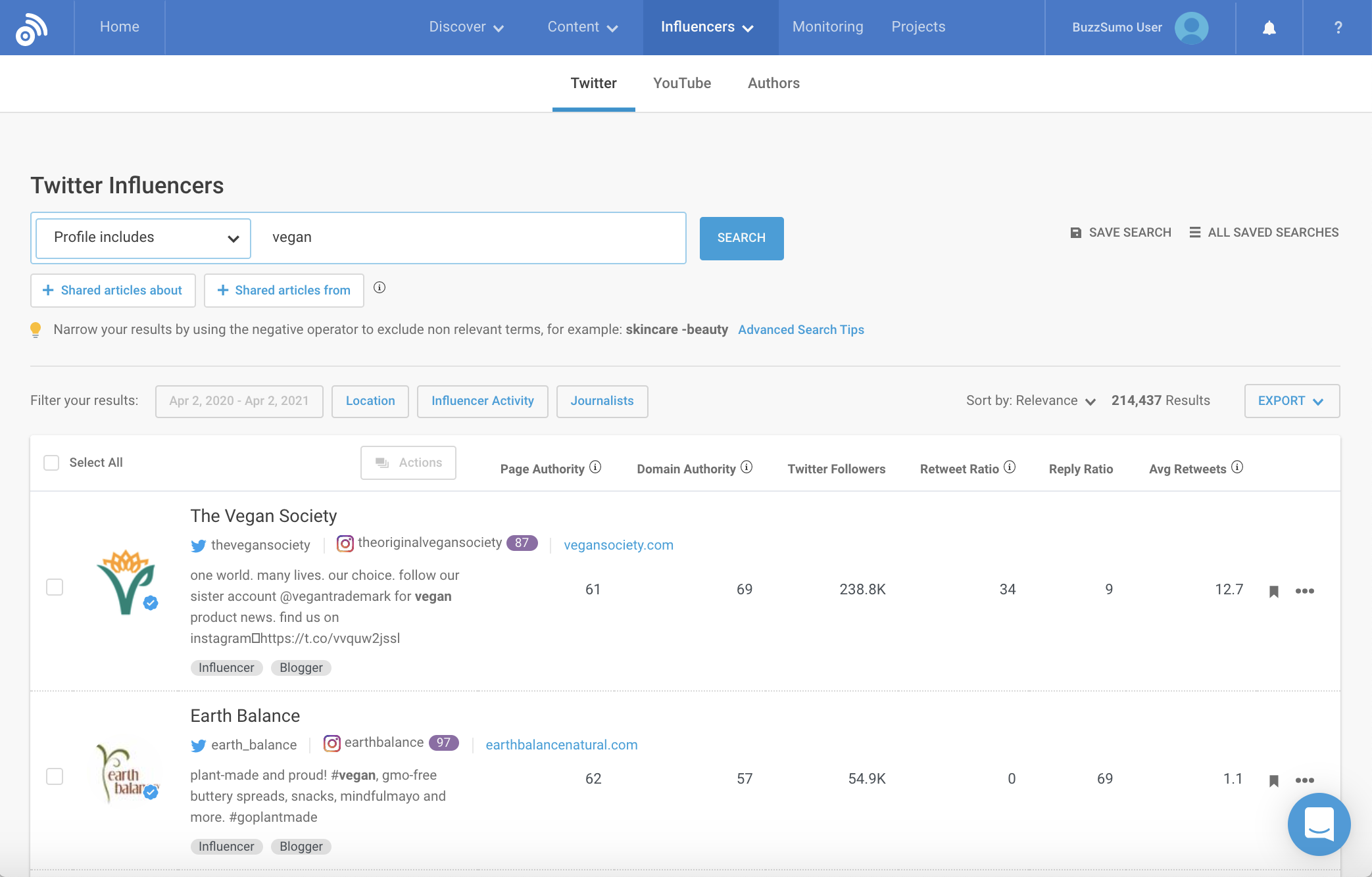Expand the Discover menu
Image resolution: width=1372 pixels, height=877 pixels.
pos(466,27)
